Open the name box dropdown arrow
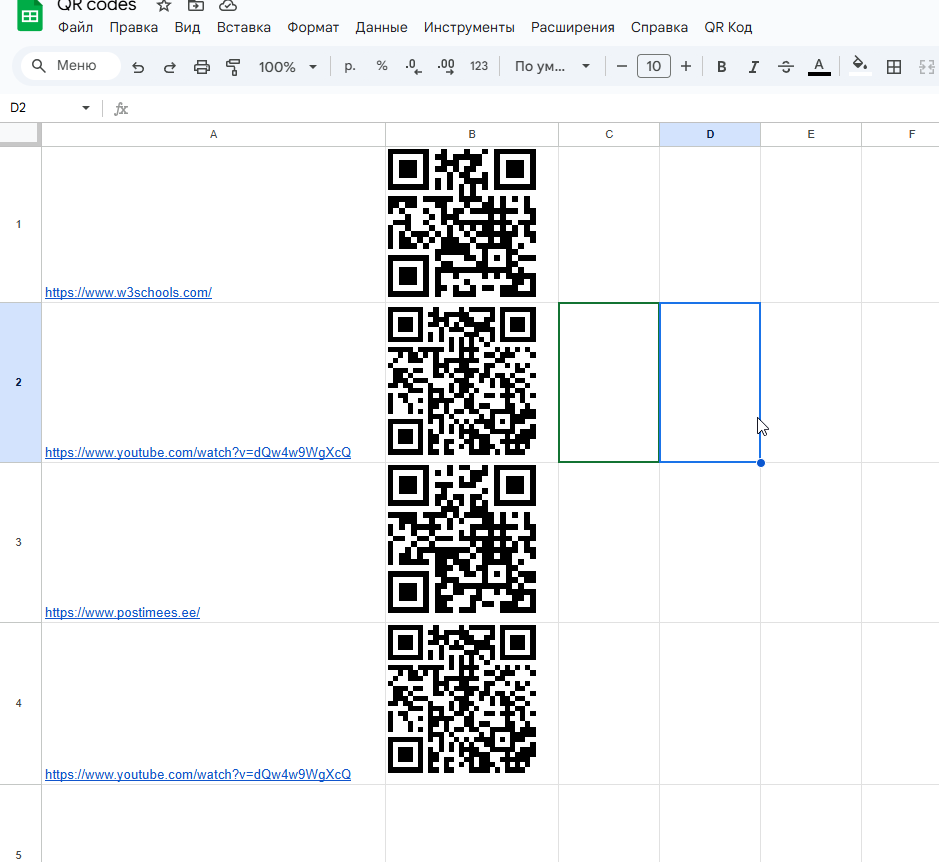Image resolution: width=939 pixels, height=862 pixels. 86,108
